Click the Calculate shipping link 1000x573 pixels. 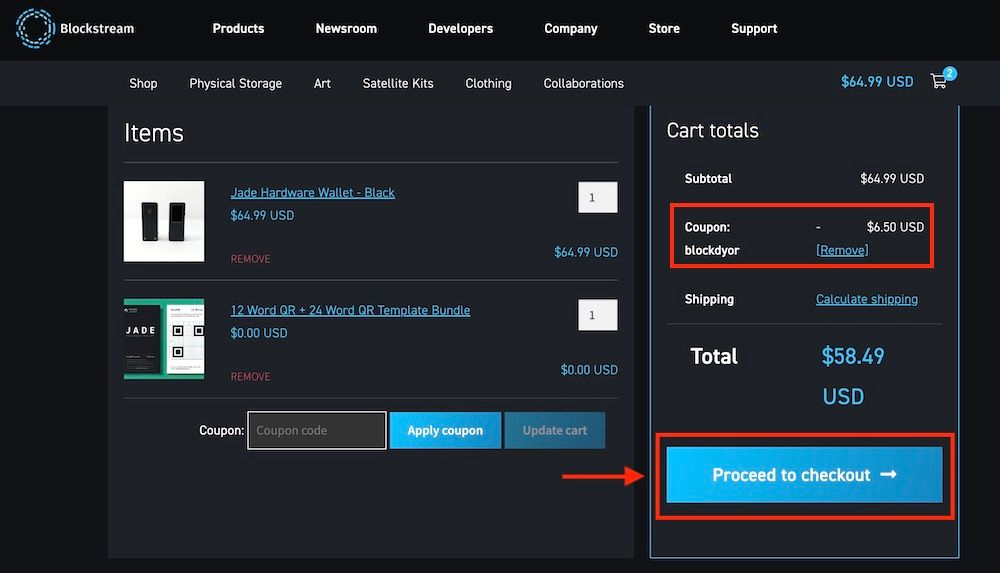coord(867,299)
